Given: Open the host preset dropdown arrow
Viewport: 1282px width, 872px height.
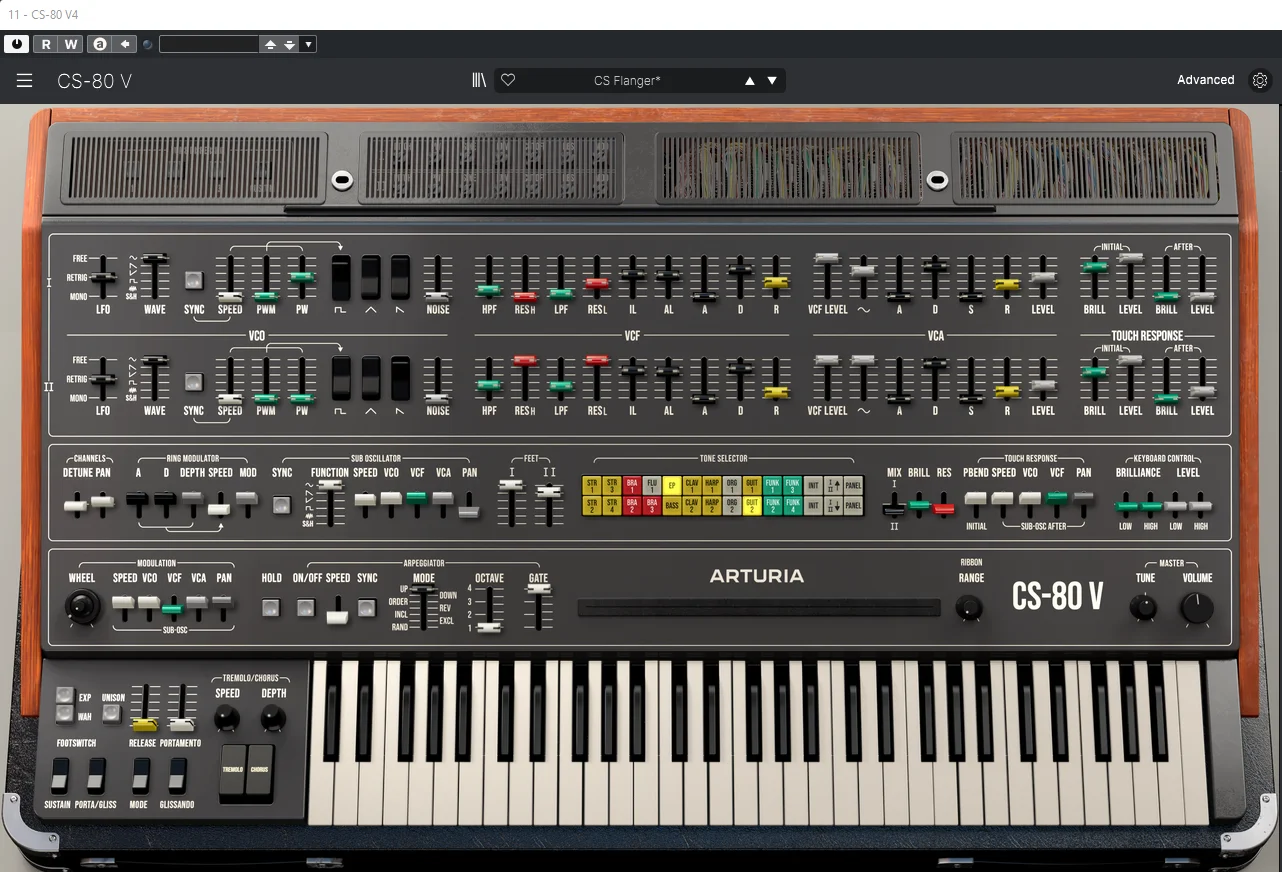Looking at the screenshot, I should point(308,44).
